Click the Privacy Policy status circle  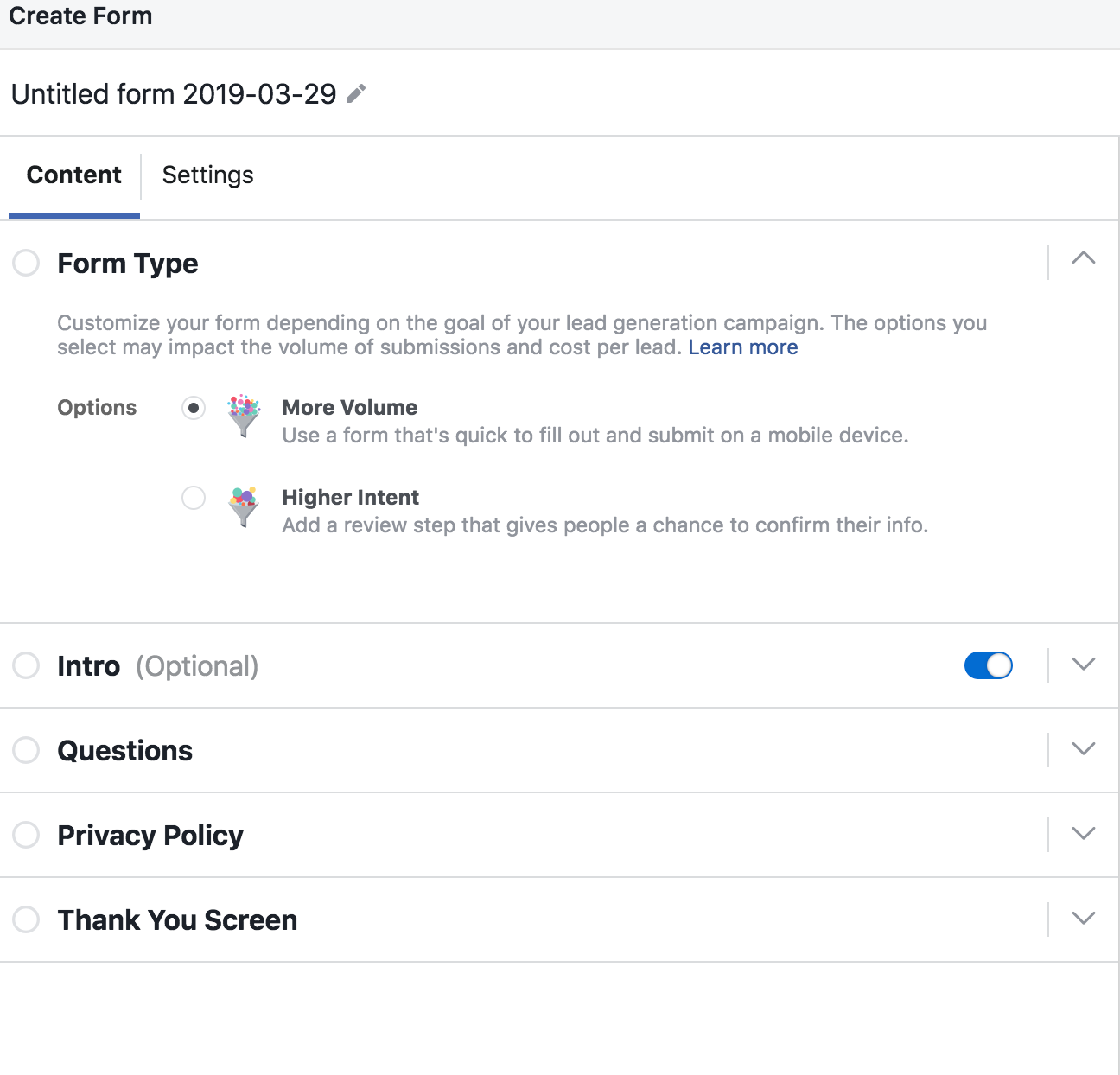[26, 835]
